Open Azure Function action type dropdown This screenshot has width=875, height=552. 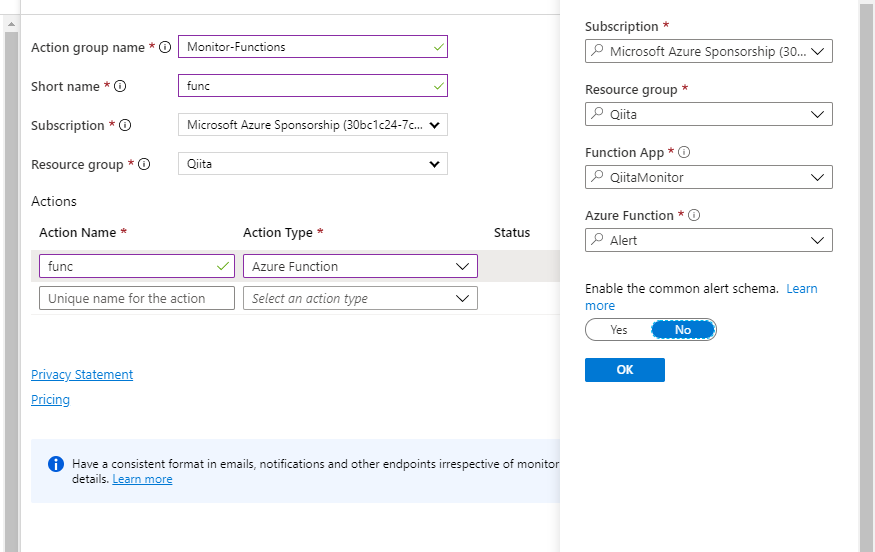[360, 266]
